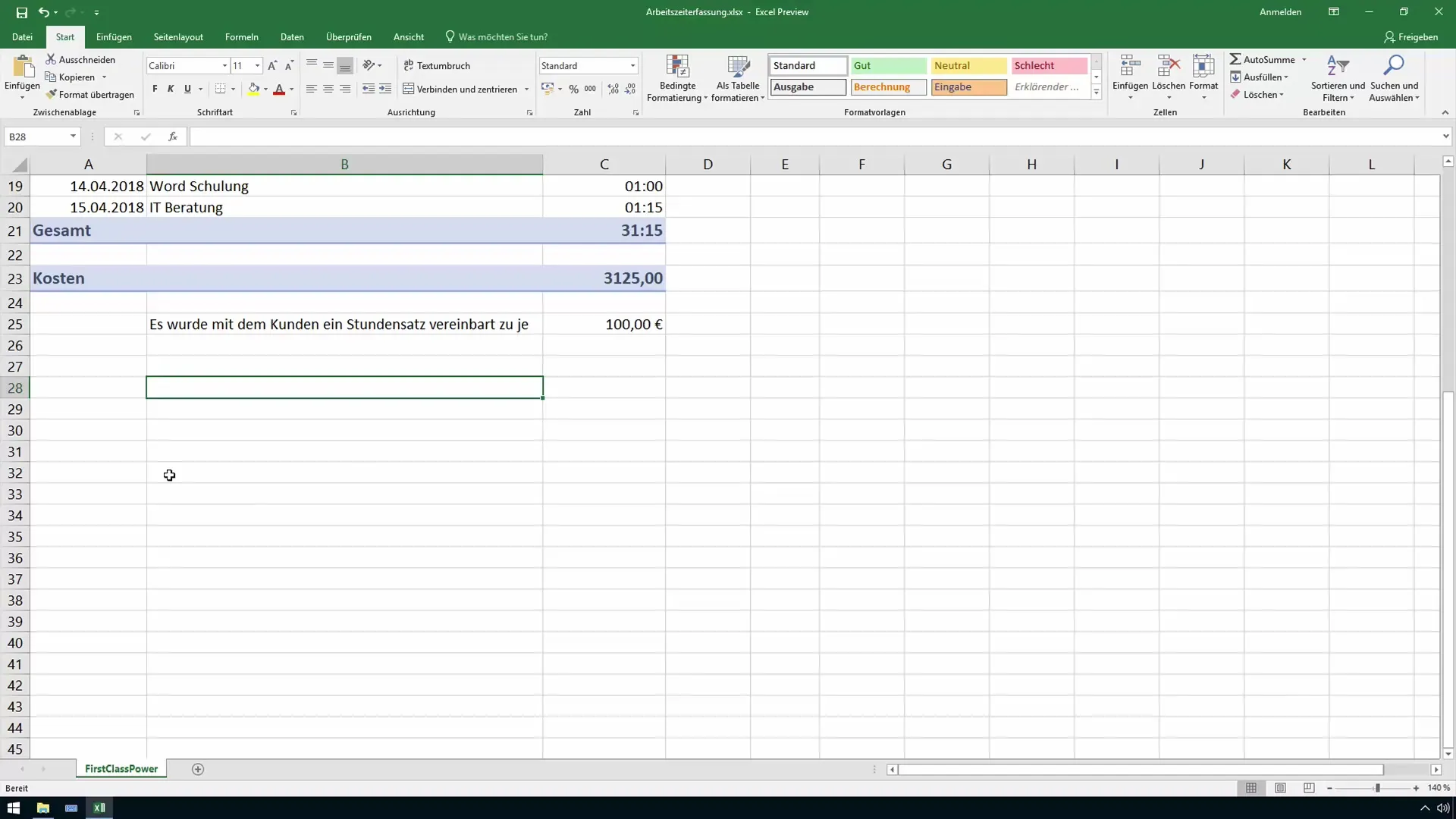
Task: Click Suchen und Auswählen magnifier
Action: [x=1394, y=67]
